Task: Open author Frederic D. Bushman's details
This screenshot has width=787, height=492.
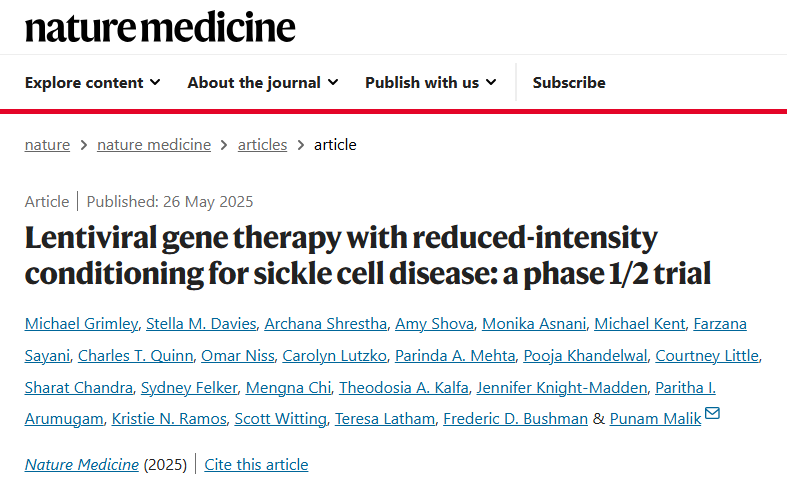Action: [515, 419]
